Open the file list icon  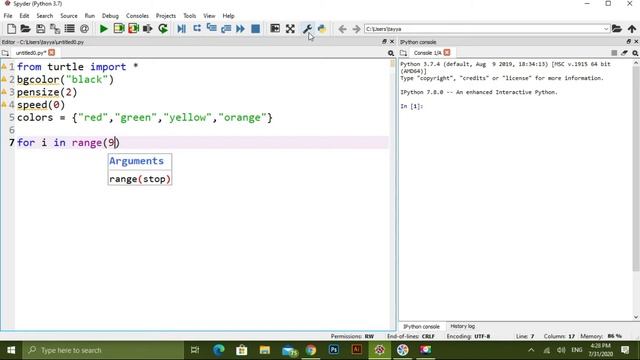tap(69, 29)
